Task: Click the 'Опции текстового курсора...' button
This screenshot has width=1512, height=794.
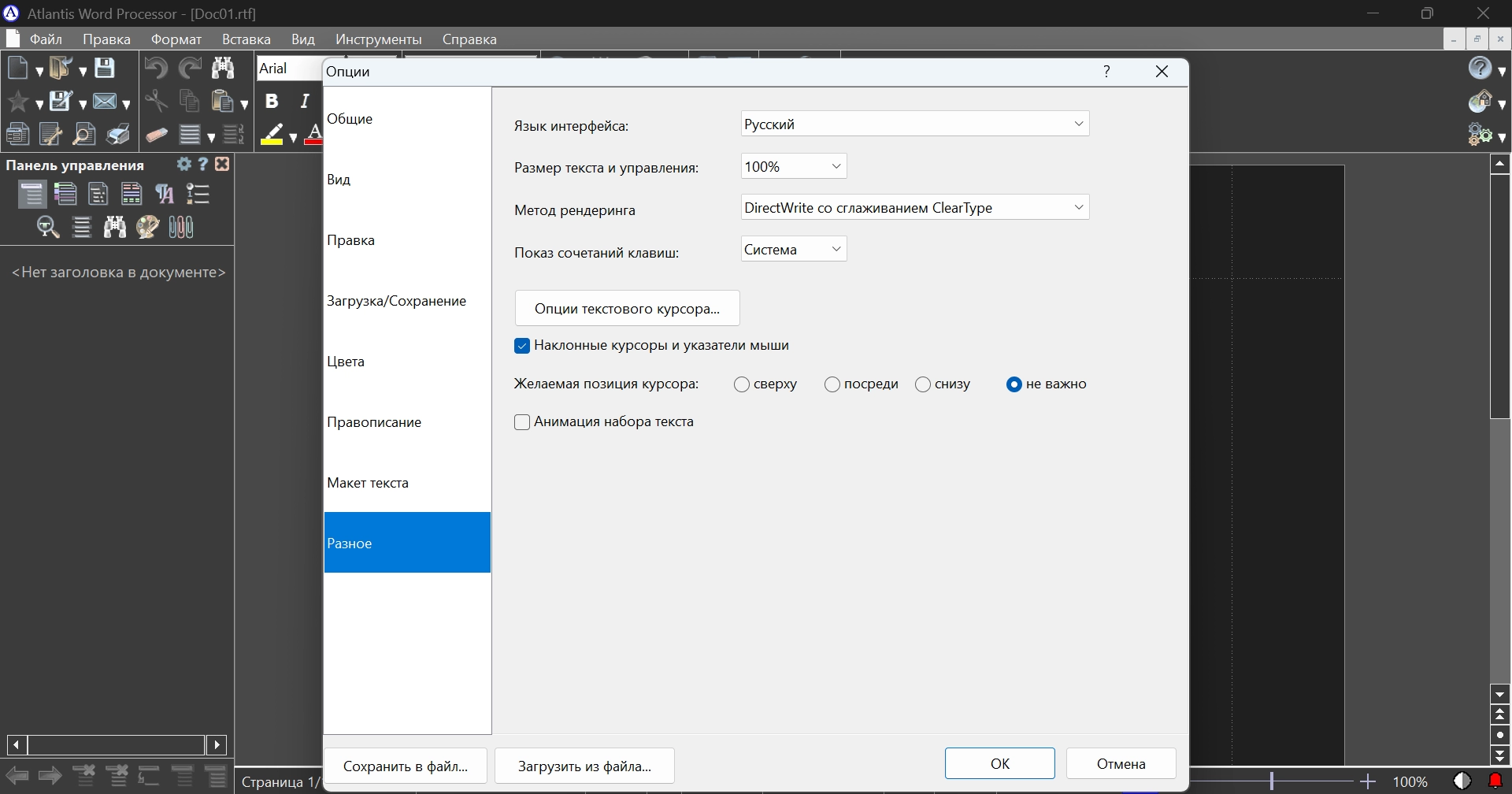Action: click(x=627, y=309)
